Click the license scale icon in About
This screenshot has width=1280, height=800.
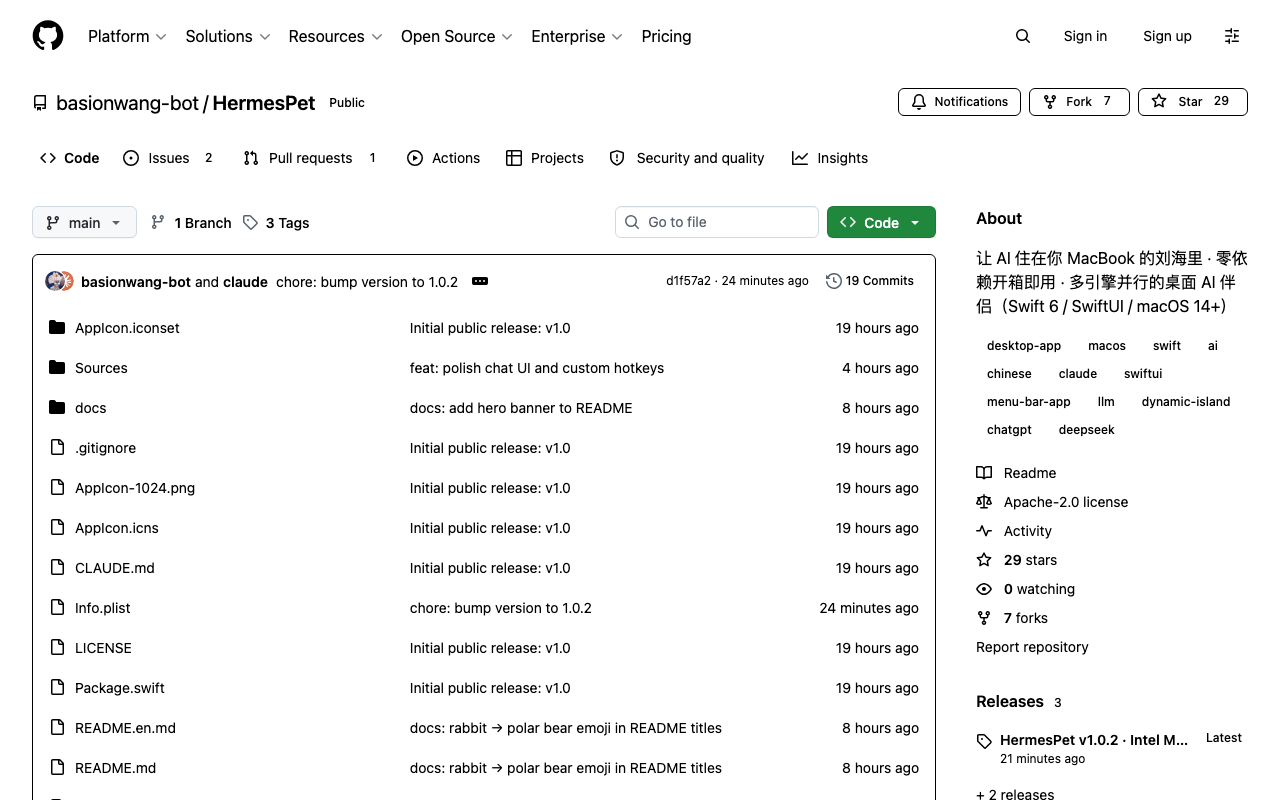pyautogui.click(x=984, y=502)
